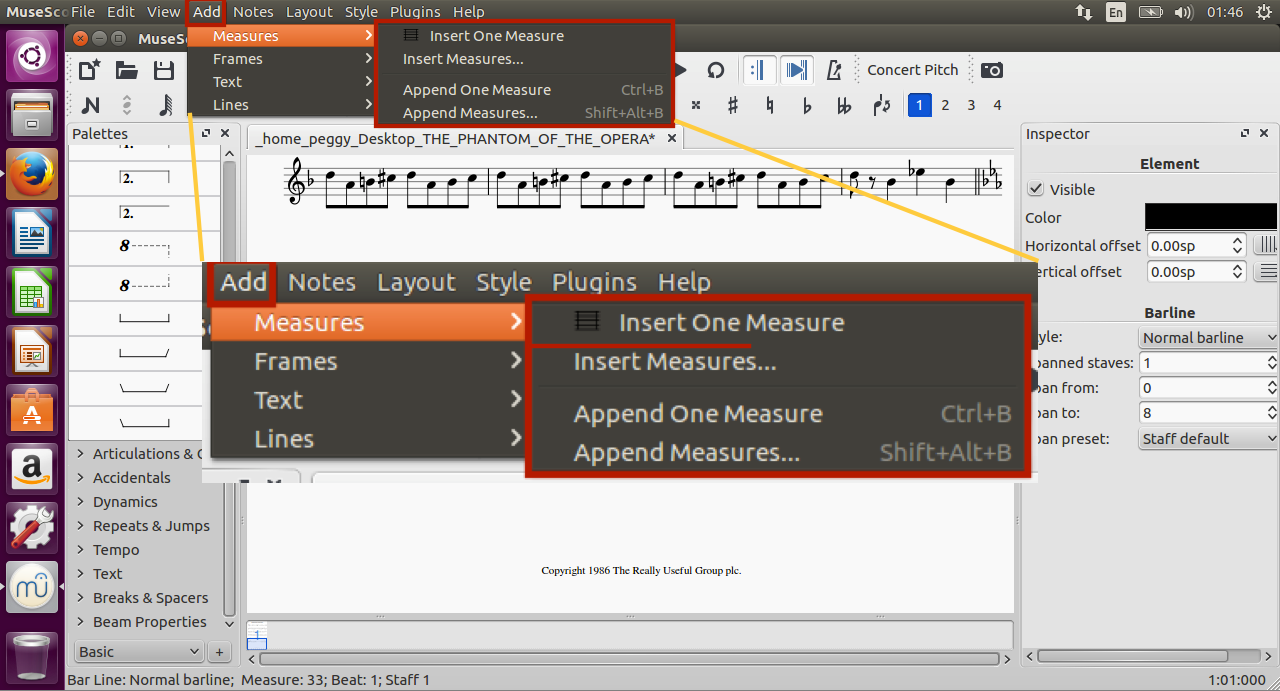The width and height of the screenshot is (1280, 691).
Task: Open the Notes menu
Action: point(253,12)
